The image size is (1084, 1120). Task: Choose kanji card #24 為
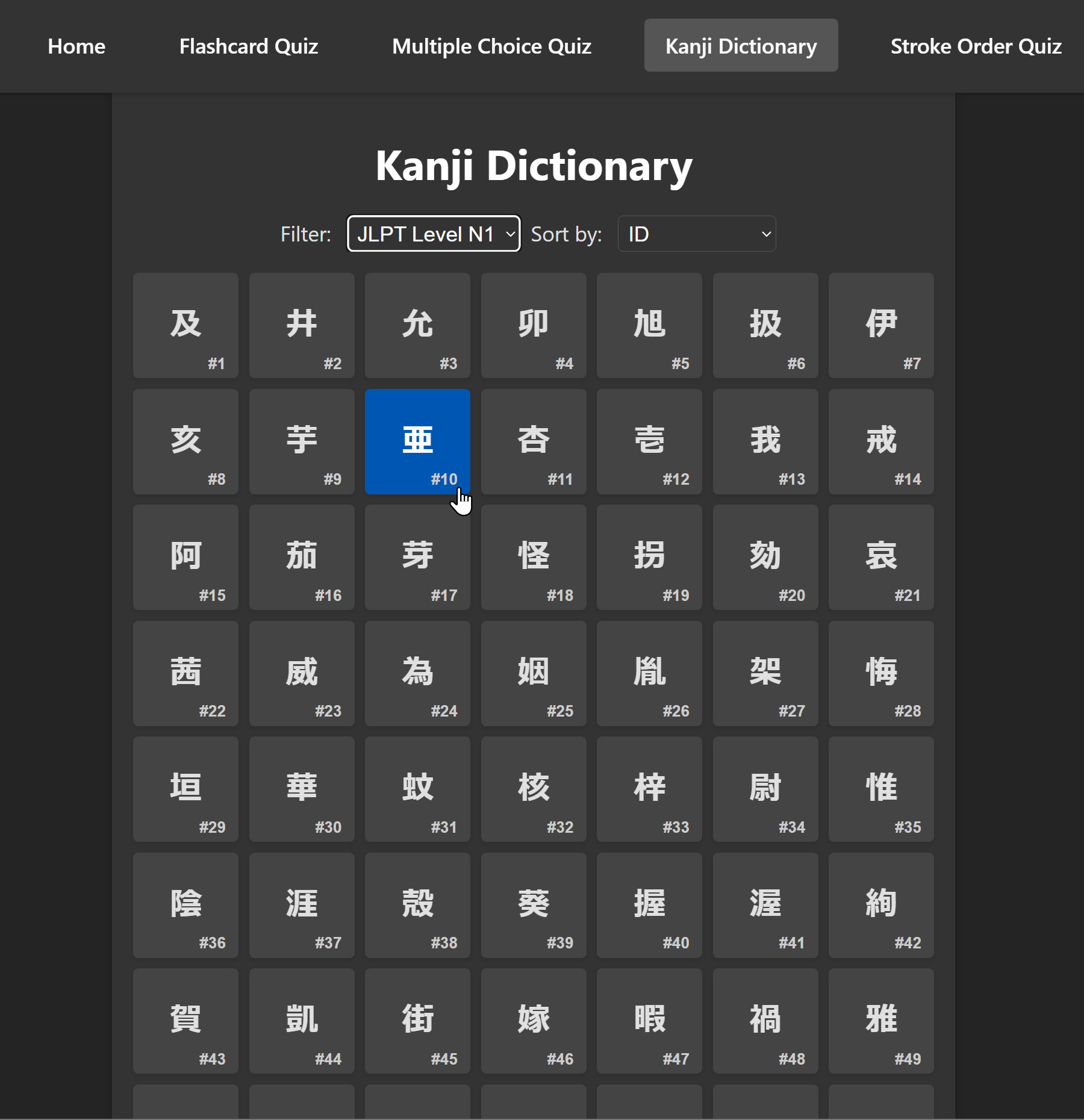pyautogui.click(x=417, y=673)
